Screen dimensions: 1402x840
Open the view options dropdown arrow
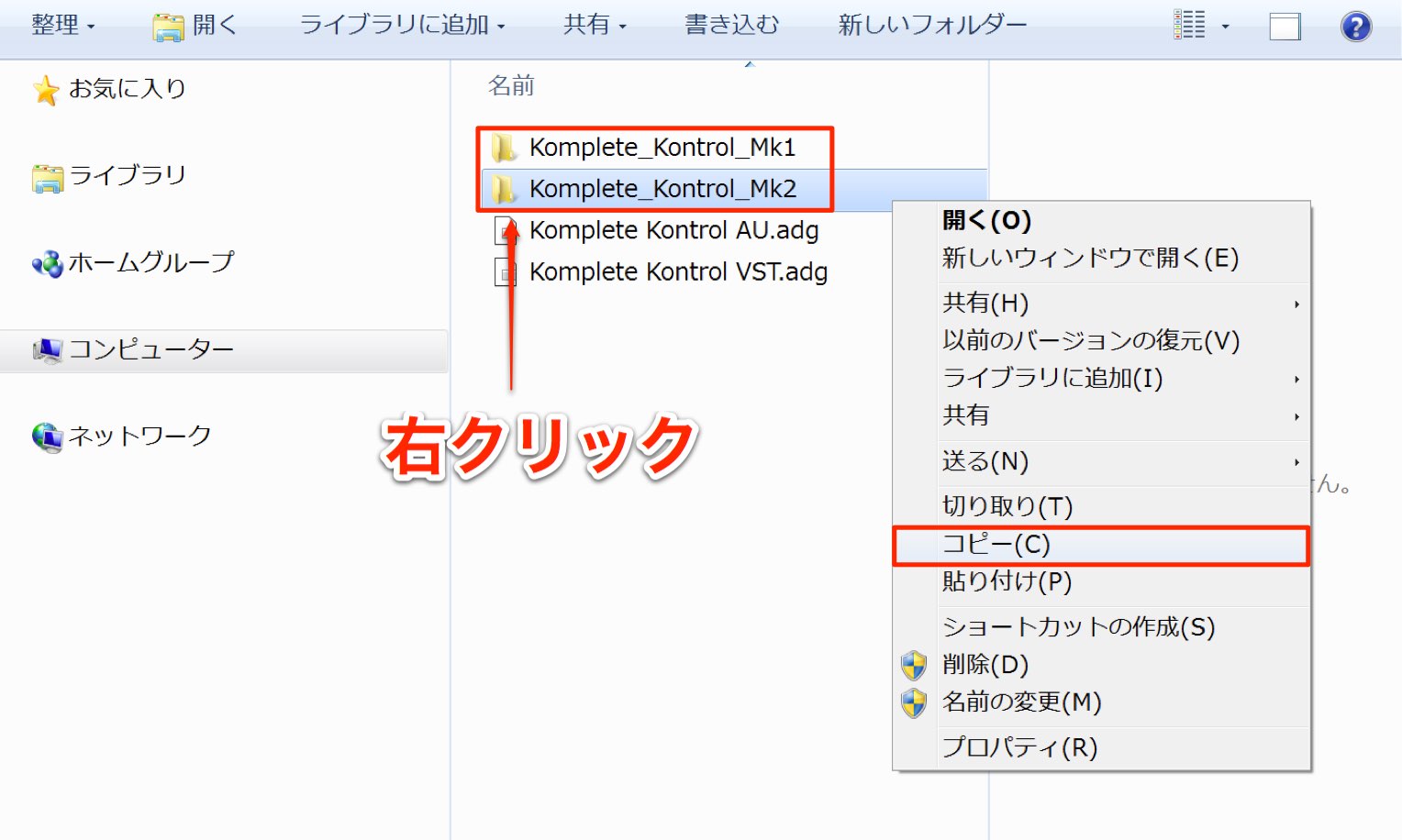(1225, 27)
